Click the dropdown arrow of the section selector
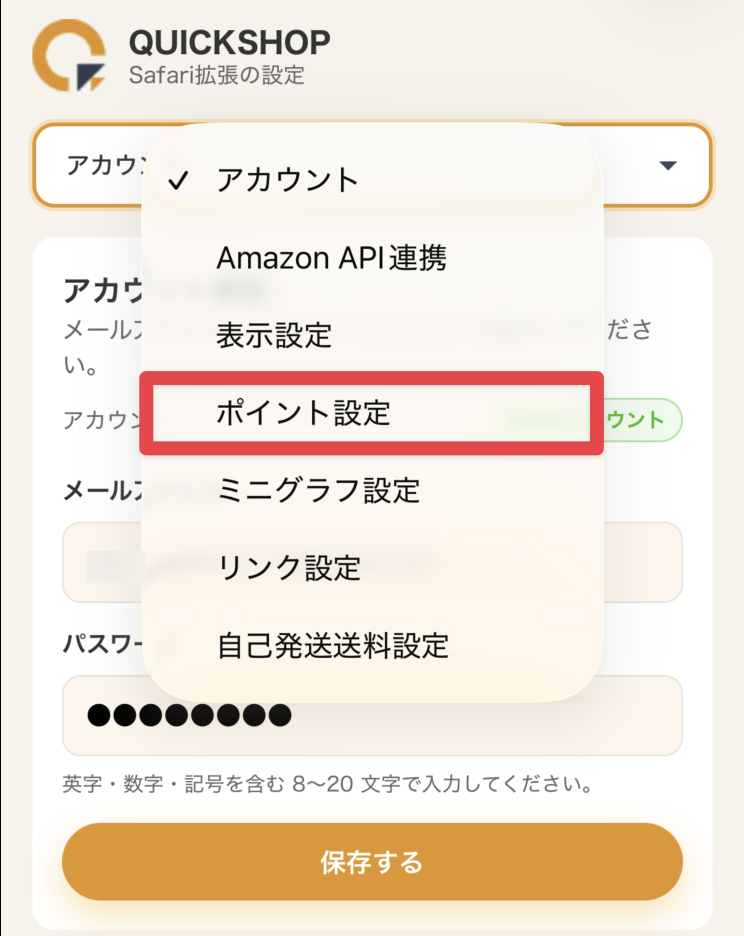Image resolution: width=744 pixels, height=936 pixels. tap(669, 165)
